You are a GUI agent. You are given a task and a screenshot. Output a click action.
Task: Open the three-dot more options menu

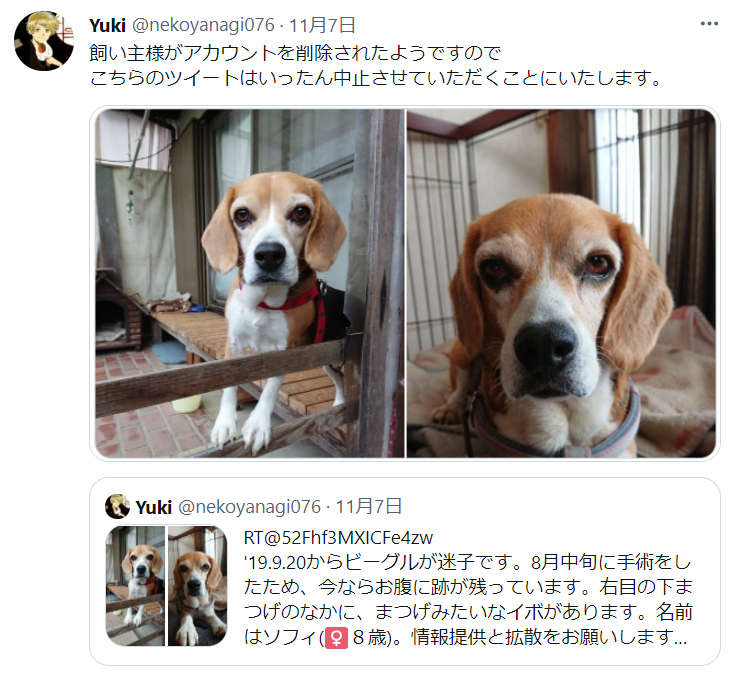[709, 24]
